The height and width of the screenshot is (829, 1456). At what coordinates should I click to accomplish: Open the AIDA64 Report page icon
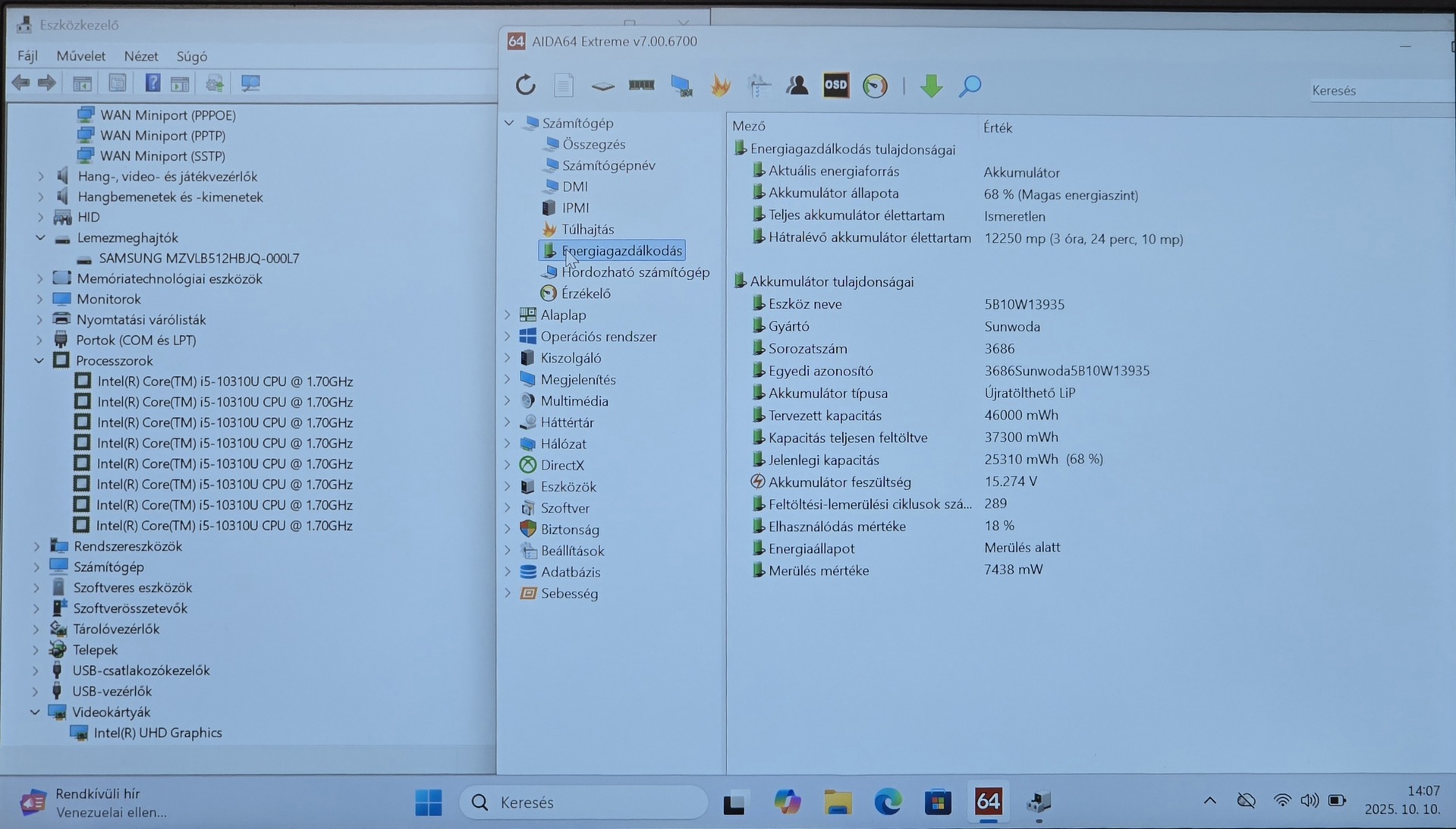point(563,85)
